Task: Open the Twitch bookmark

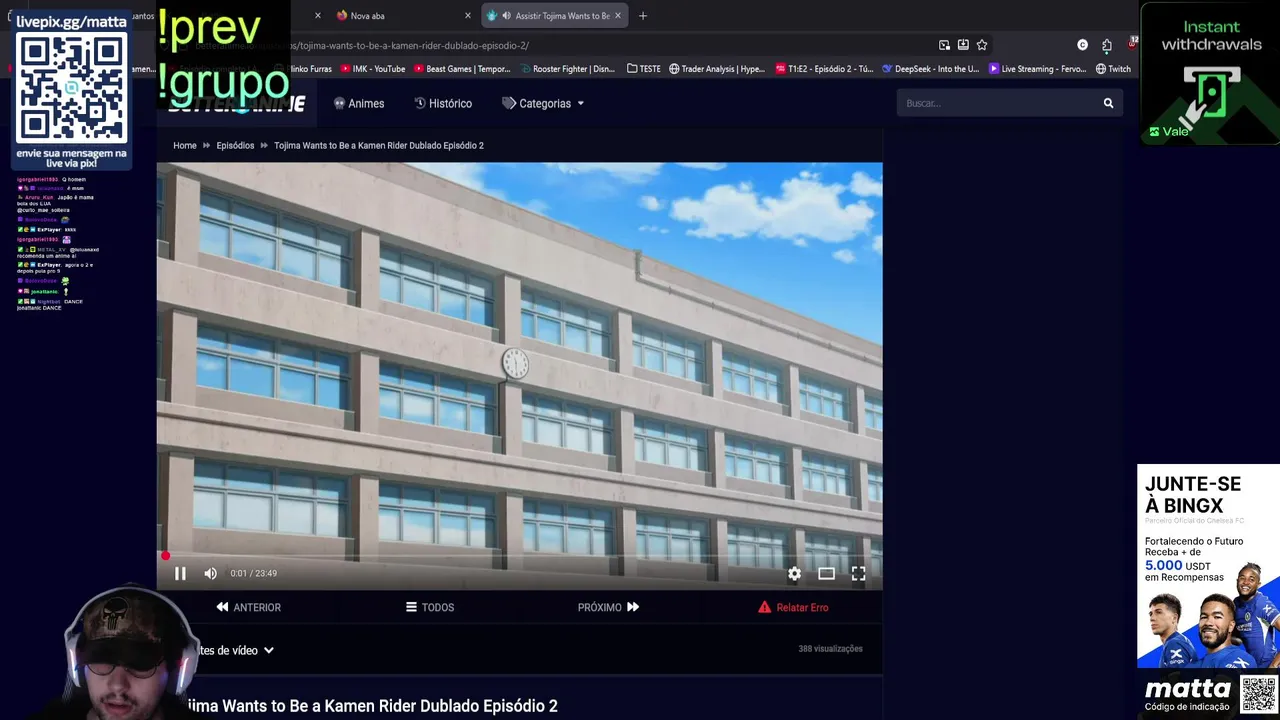Action: coord(1113,69)
